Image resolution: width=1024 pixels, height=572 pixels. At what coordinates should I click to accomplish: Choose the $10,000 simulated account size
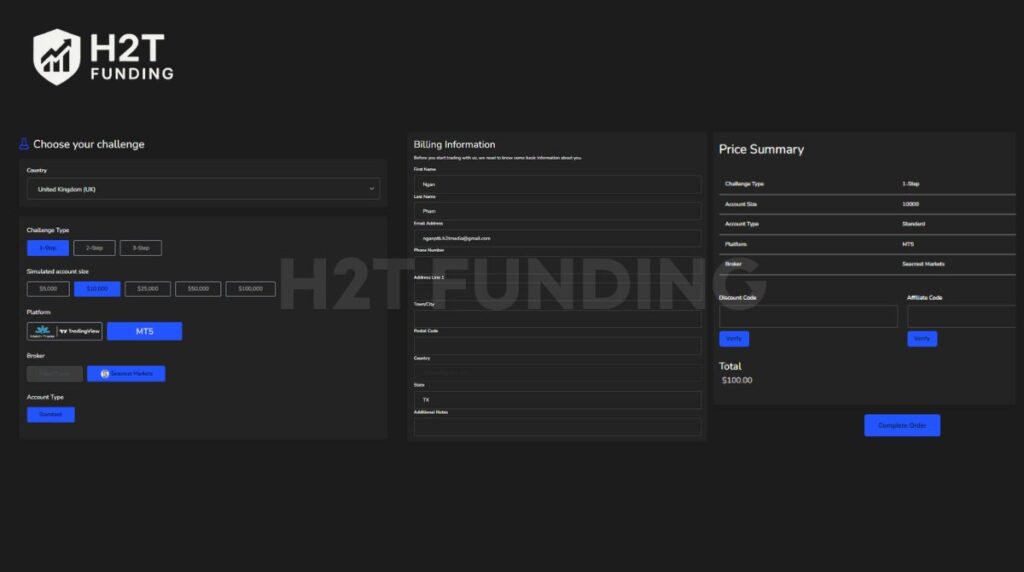coord(97,289)
